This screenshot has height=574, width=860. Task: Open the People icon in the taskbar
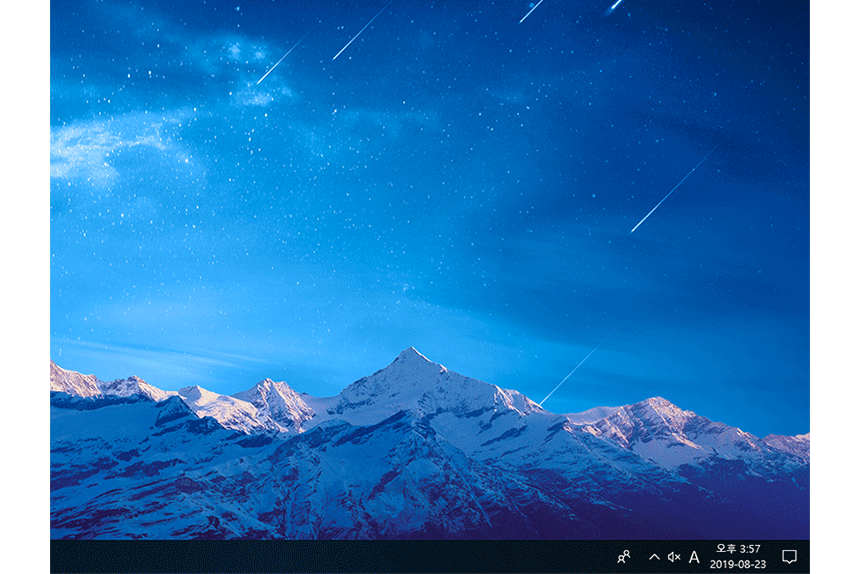pyautogui.click(x=624, y=557)
